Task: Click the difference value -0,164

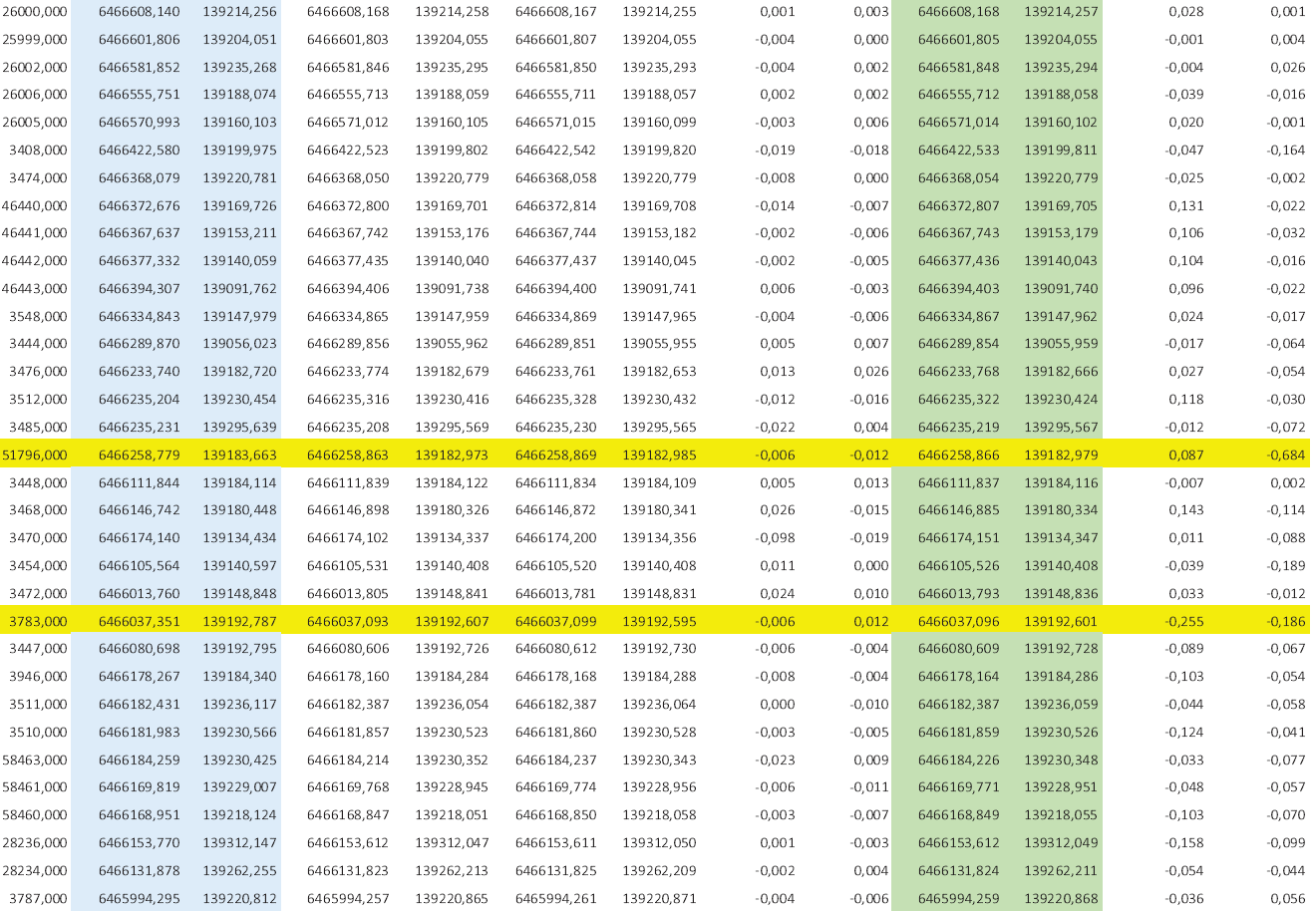Action: [1285, 151]
